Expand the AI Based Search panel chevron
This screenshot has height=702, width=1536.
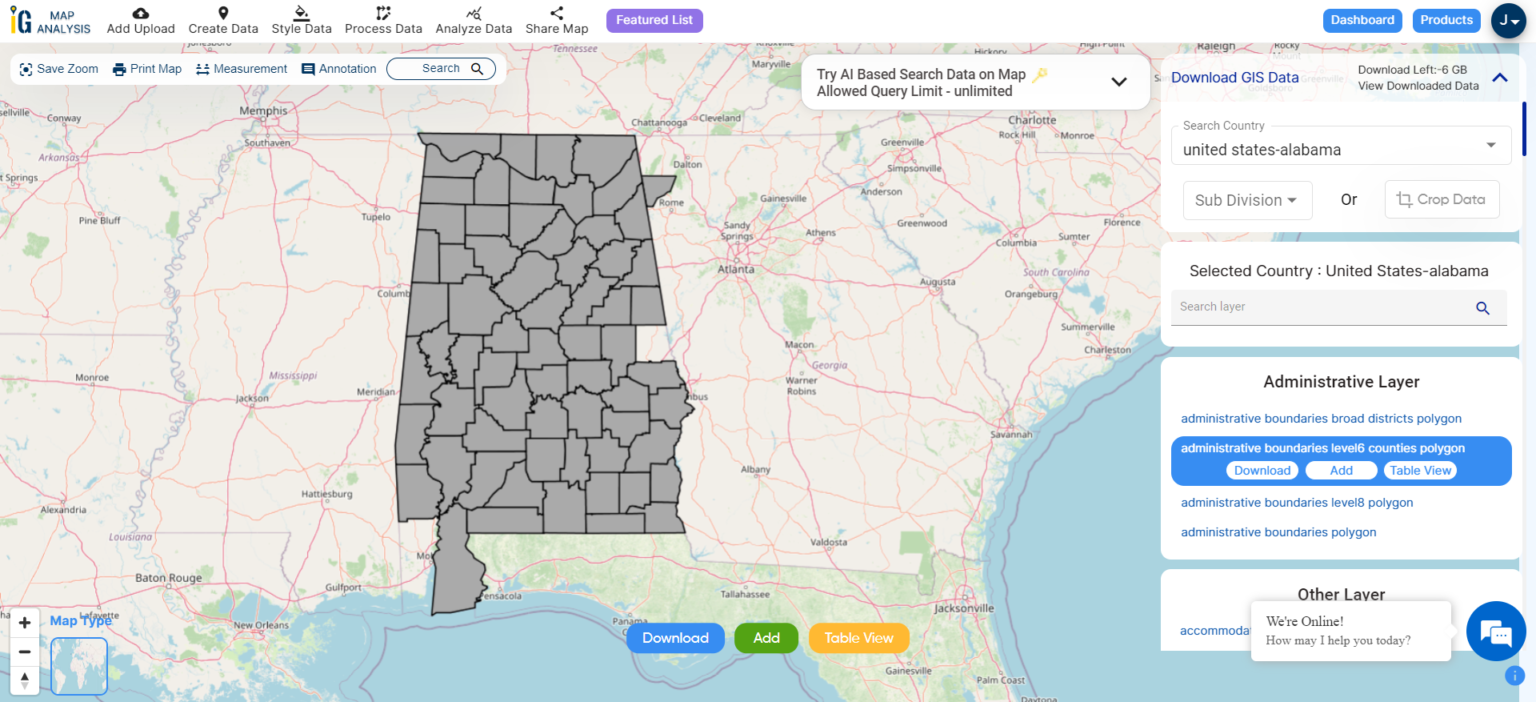click(x=1118, y=82)
